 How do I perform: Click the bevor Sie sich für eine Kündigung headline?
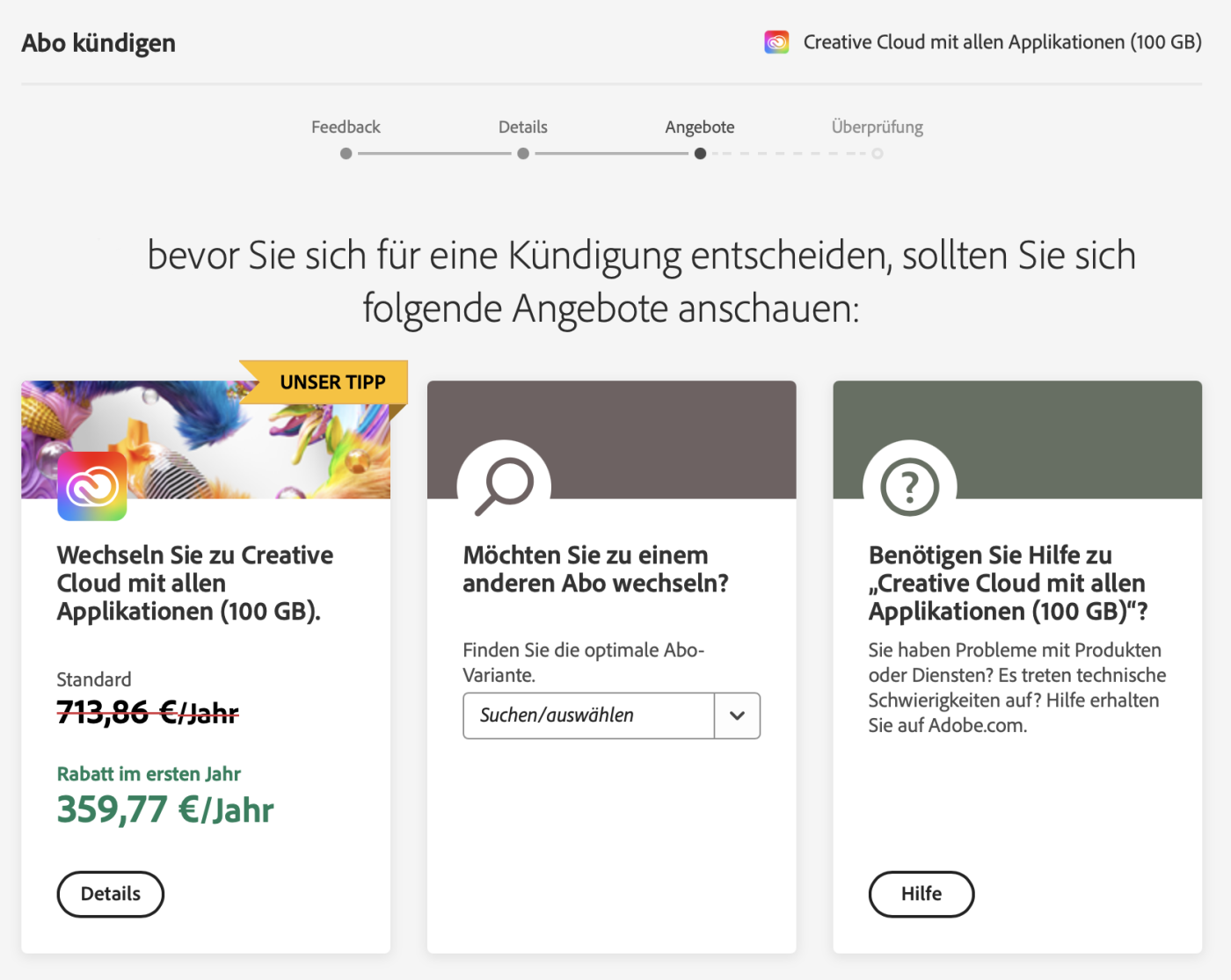pos(642,281)
